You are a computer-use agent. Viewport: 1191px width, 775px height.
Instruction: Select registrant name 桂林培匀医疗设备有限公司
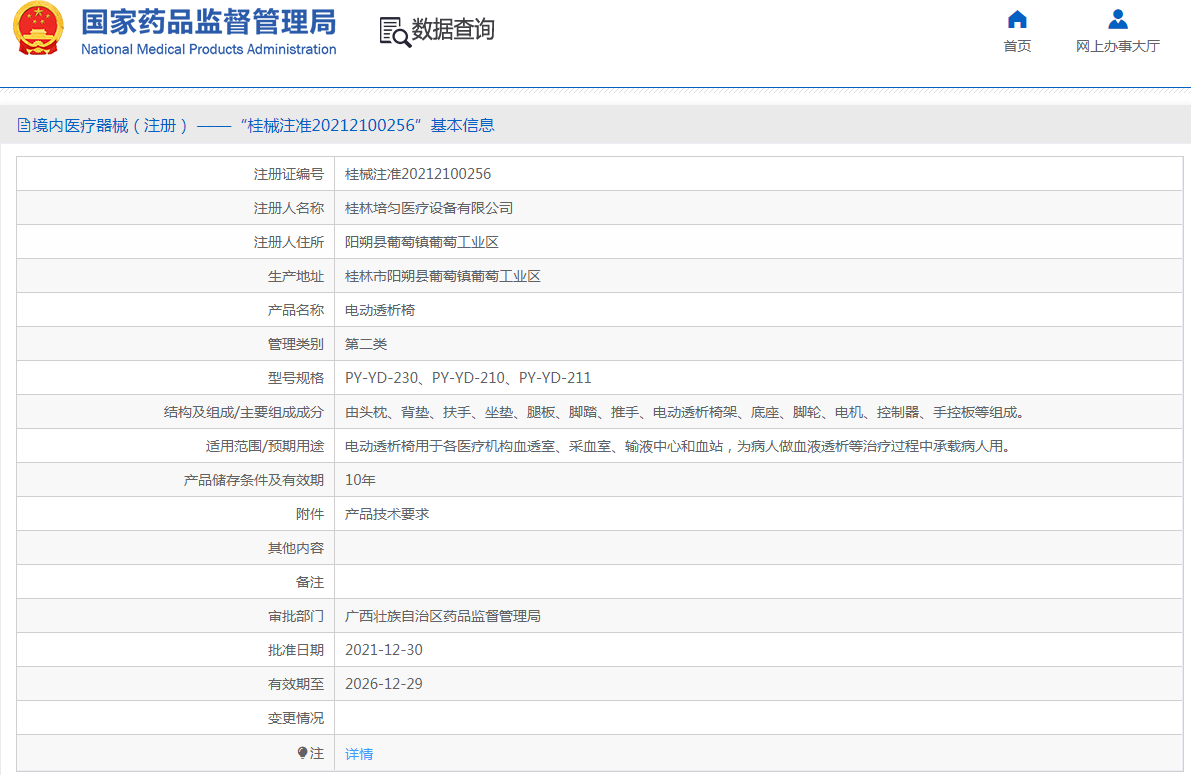click(x=429, y=208)
